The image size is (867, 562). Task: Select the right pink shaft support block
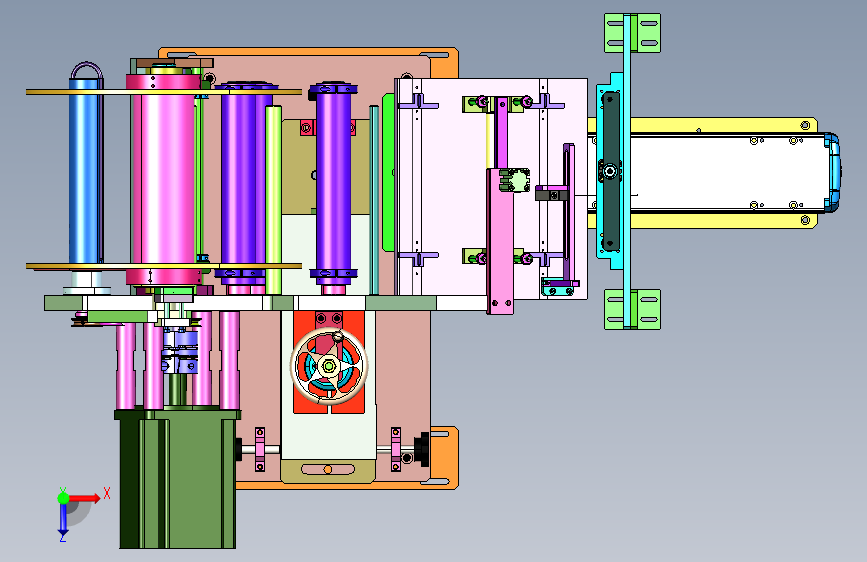tap(396, 449)
